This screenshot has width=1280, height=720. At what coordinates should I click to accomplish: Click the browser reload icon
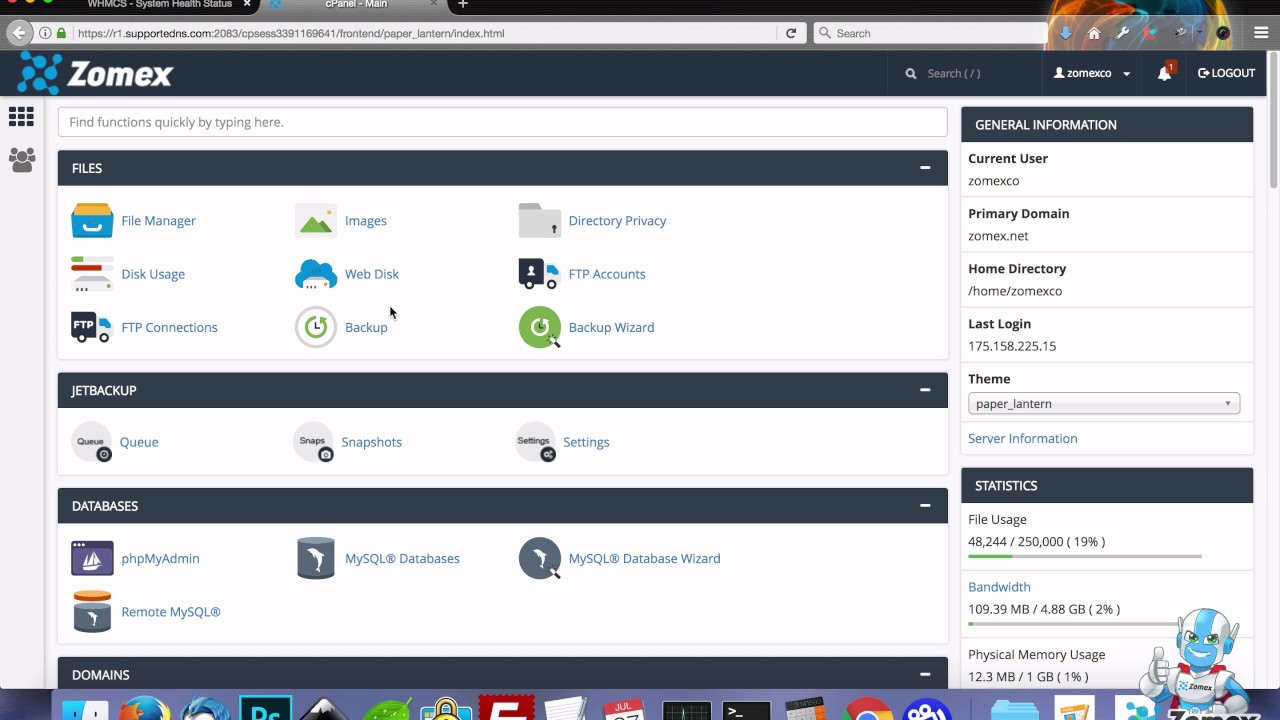[791, 33]
